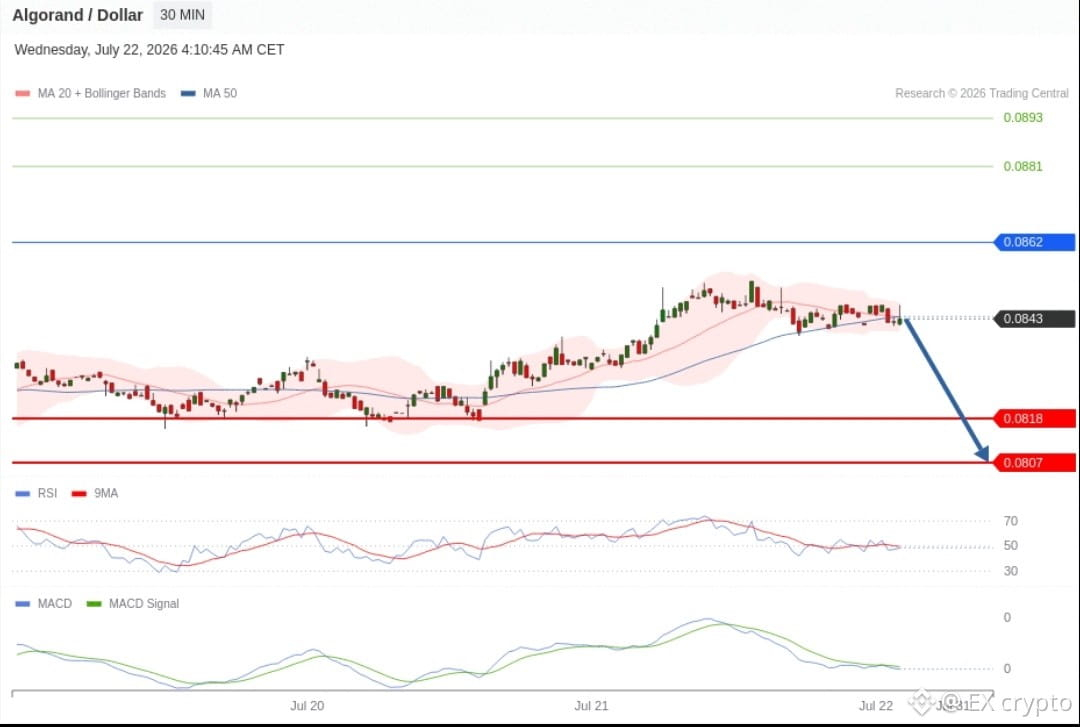Click the 9MA legend label
The image size is (1080, 727).
106,493
